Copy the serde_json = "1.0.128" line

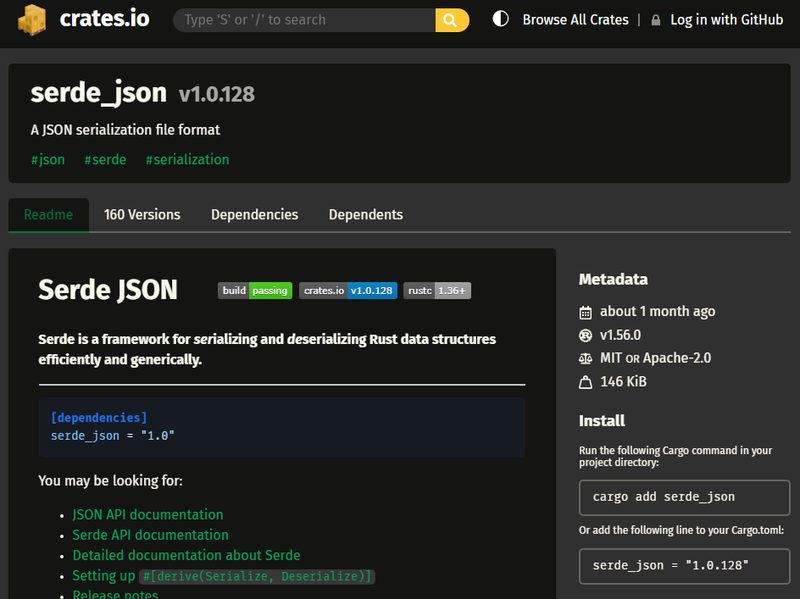(684, 566)
